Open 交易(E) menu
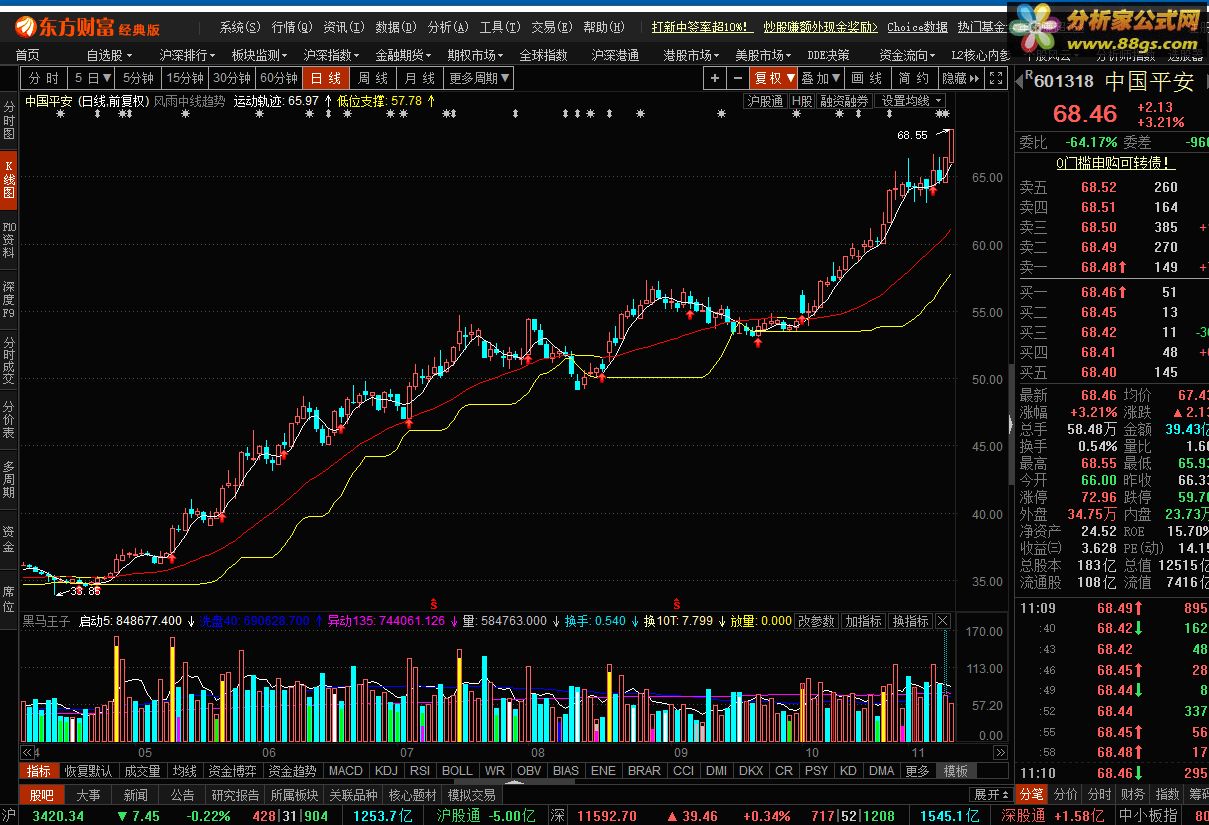The height and width of the screenshot is (825, 1209). point(551,27)
